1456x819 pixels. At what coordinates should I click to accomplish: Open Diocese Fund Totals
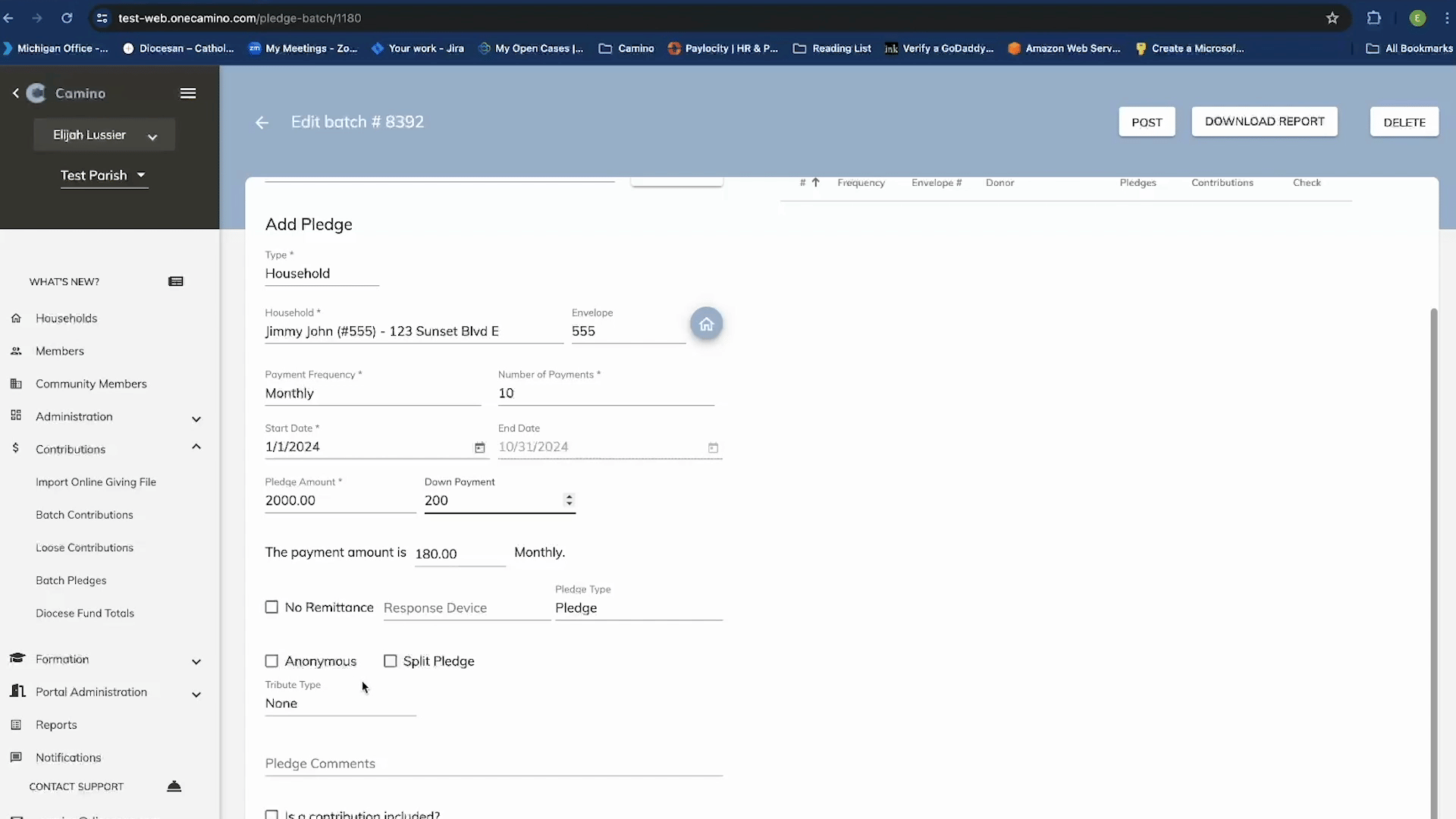point(85,613)
